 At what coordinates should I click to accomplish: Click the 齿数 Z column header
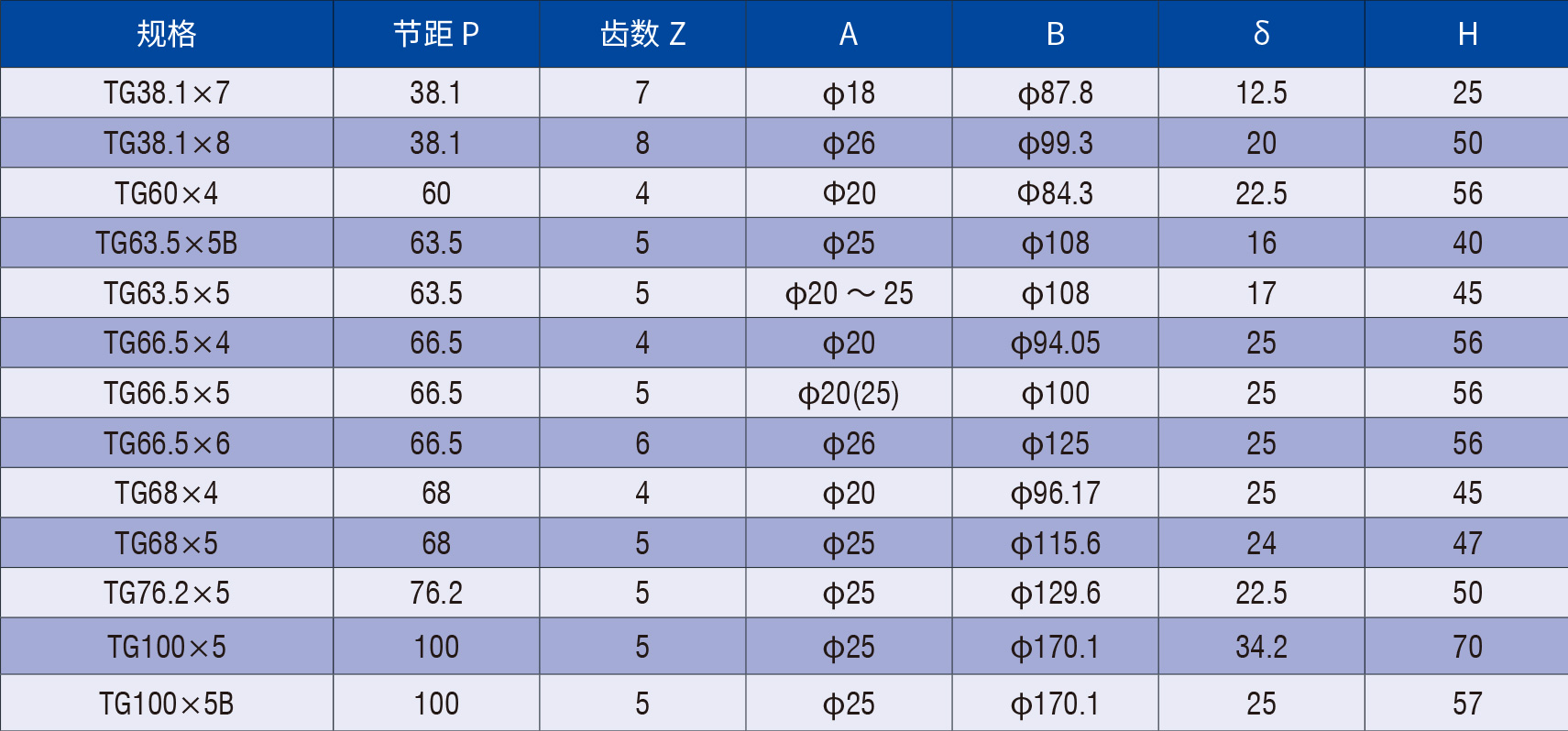642,34
